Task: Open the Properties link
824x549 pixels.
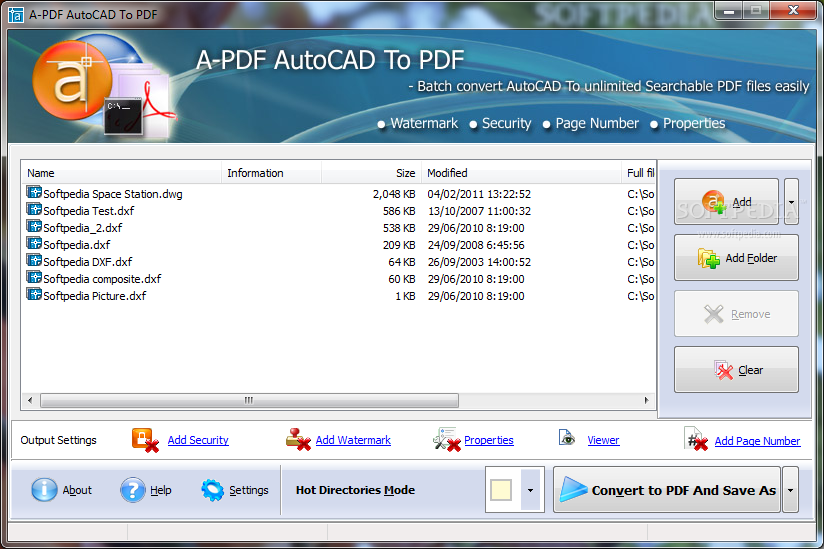Action: [489, 440]
